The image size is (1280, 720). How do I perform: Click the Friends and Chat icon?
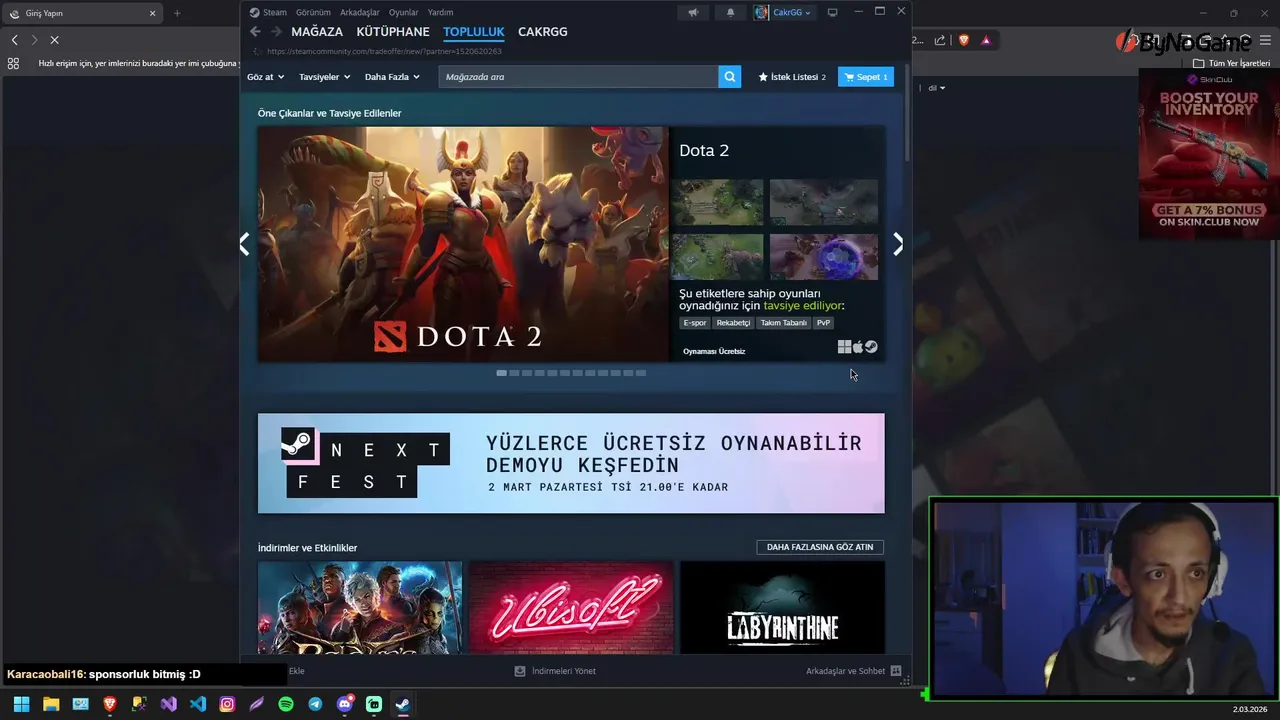pyautogui.click(x=896, y=671)
